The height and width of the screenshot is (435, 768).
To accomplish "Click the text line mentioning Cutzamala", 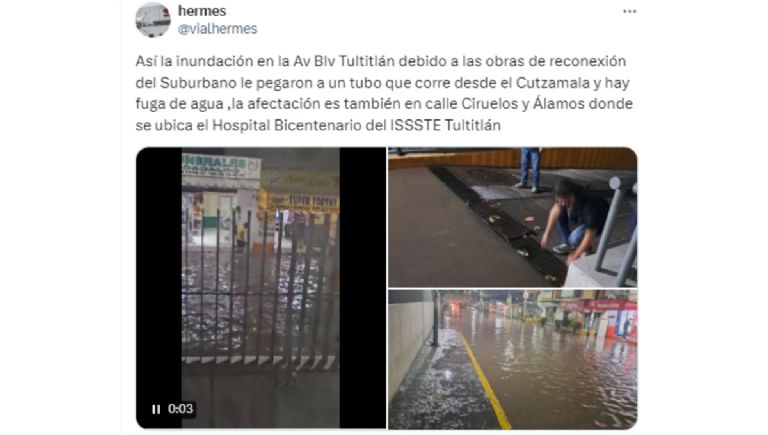I will (x=383, y=83).
